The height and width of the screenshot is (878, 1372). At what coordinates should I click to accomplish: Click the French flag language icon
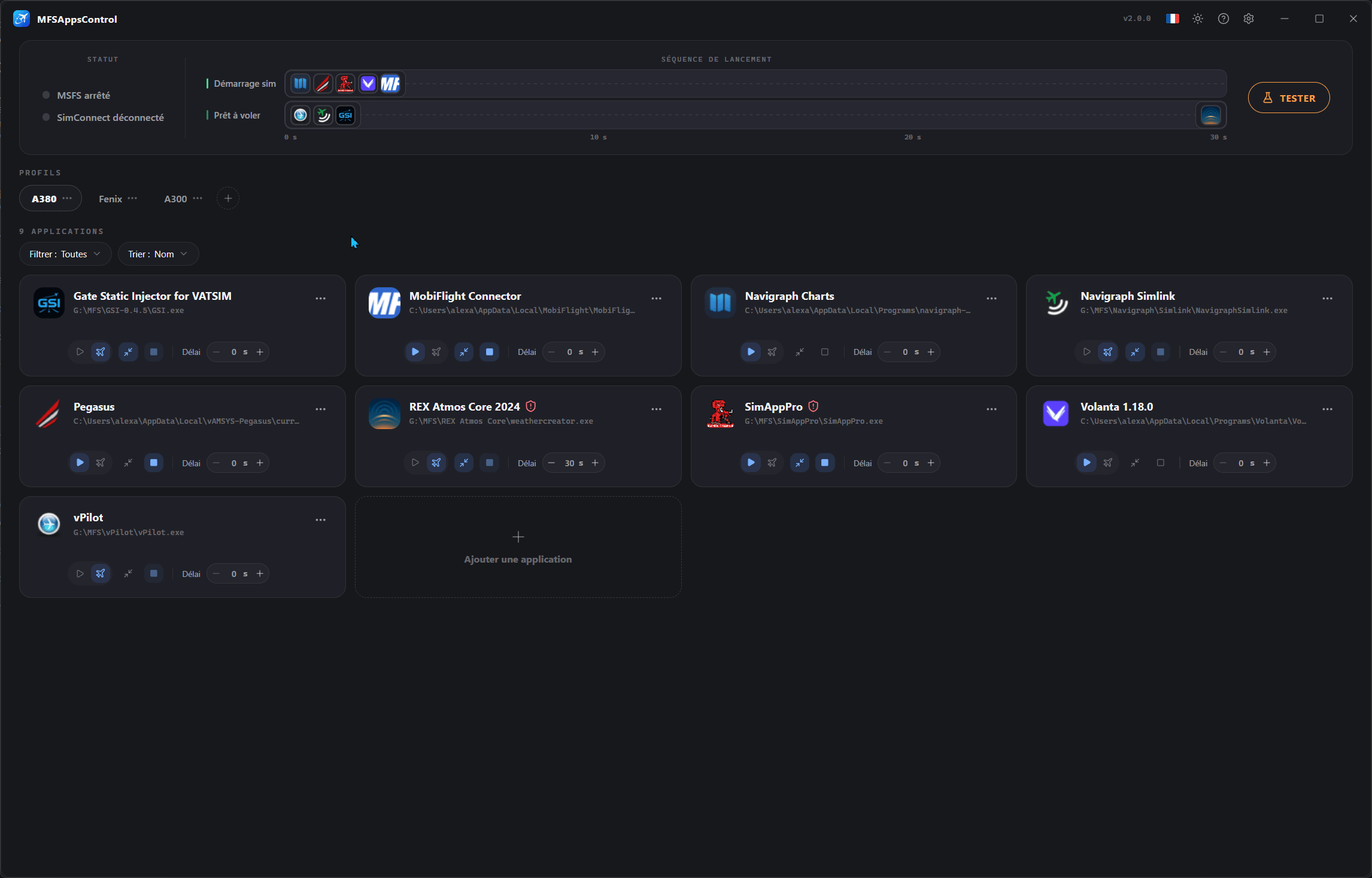coord(1172,19)
